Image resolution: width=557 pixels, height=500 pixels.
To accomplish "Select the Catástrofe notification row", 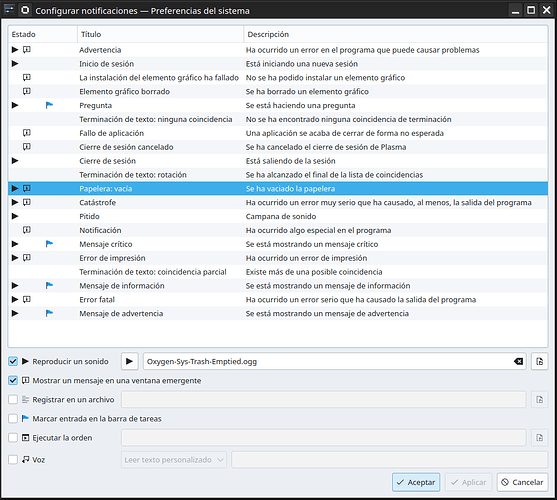I will pos(278,202).
